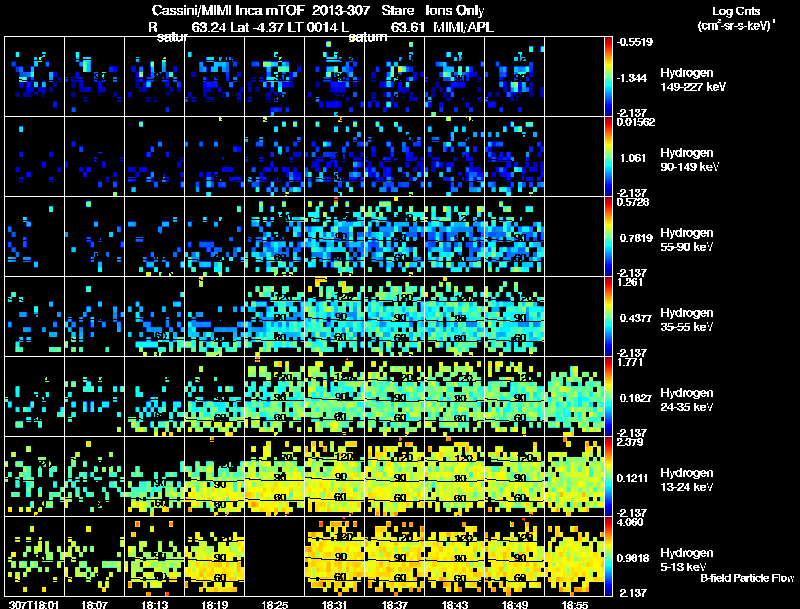This screenshot has height=609, width=800.
Task: Open the 55-90 keV panel at 18:49
Action: click(x=515, y=237)
